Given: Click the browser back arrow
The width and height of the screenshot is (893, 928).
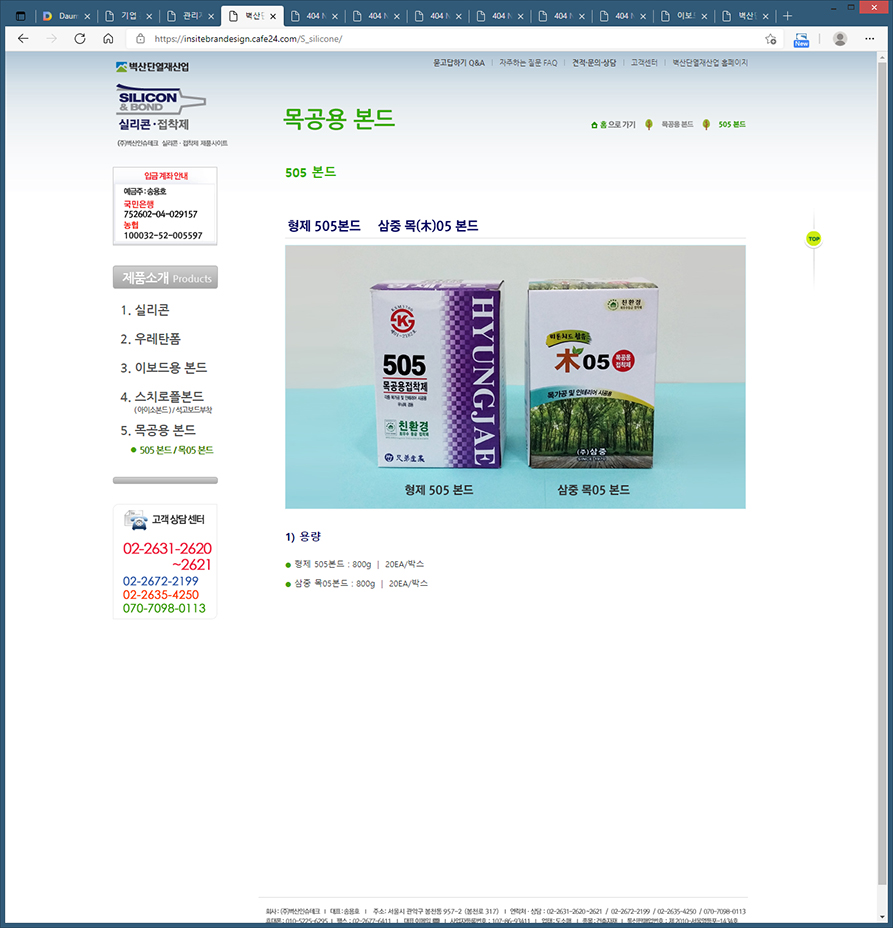Looking at the screenshot, I should coord(23,39).
